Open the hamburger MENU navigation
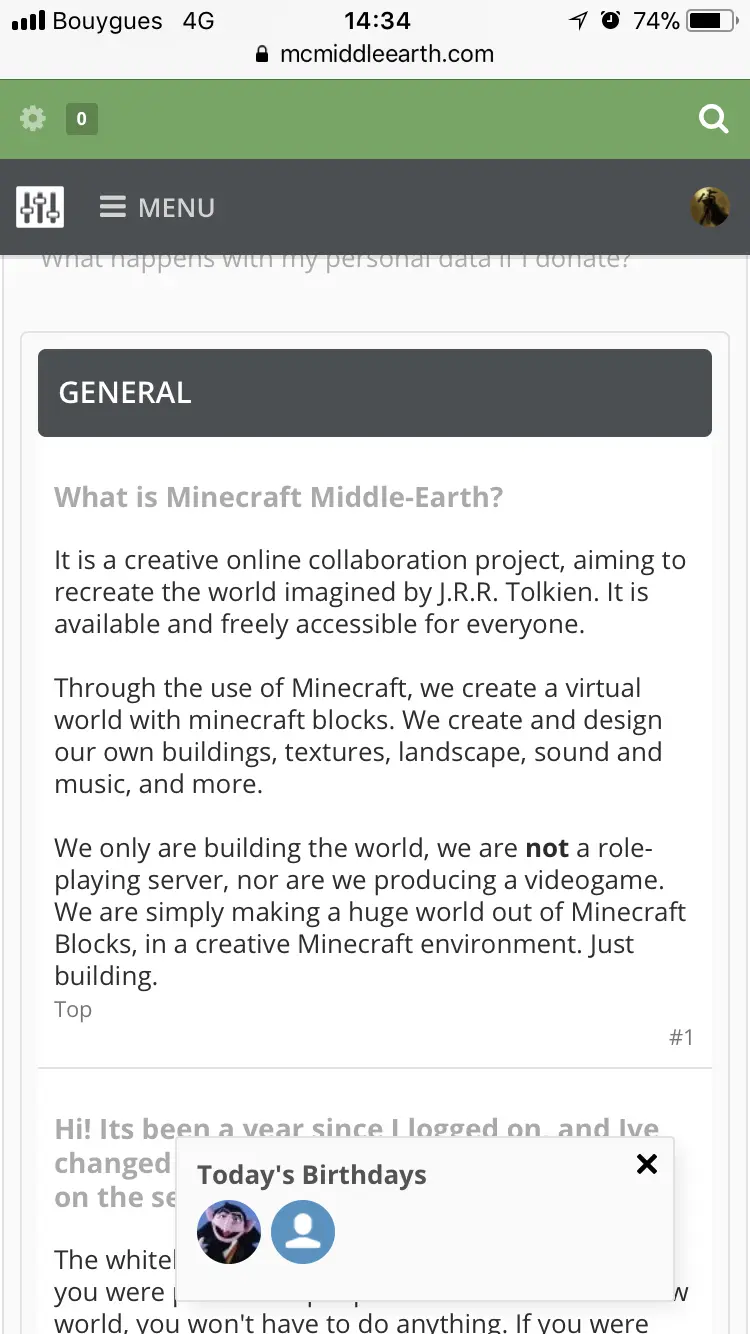The height and width of the screenshot is (1334, 750). [x=157, y=207]
